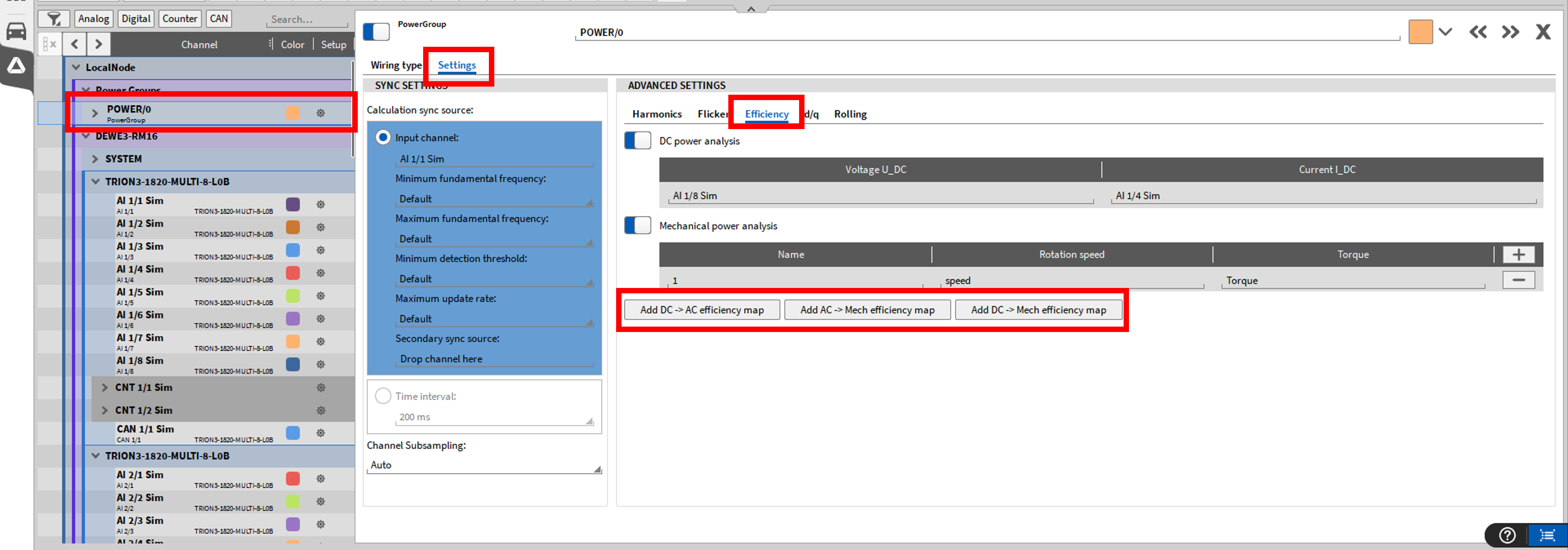Open the Wiring type tab
The height and width of the screenshot is (550, 1568).
pos(396,65)
